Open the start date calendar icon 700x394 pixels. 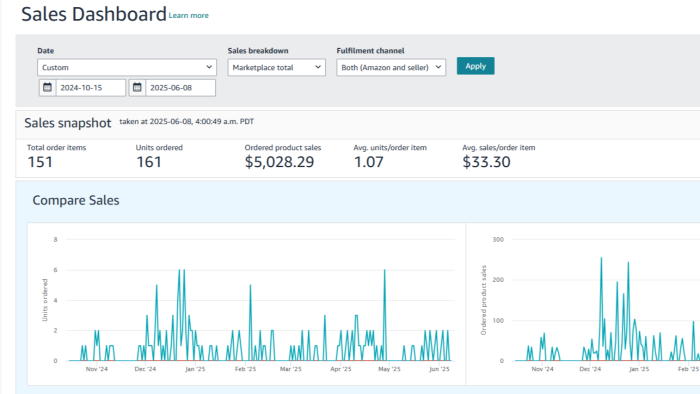pos(47,87)
